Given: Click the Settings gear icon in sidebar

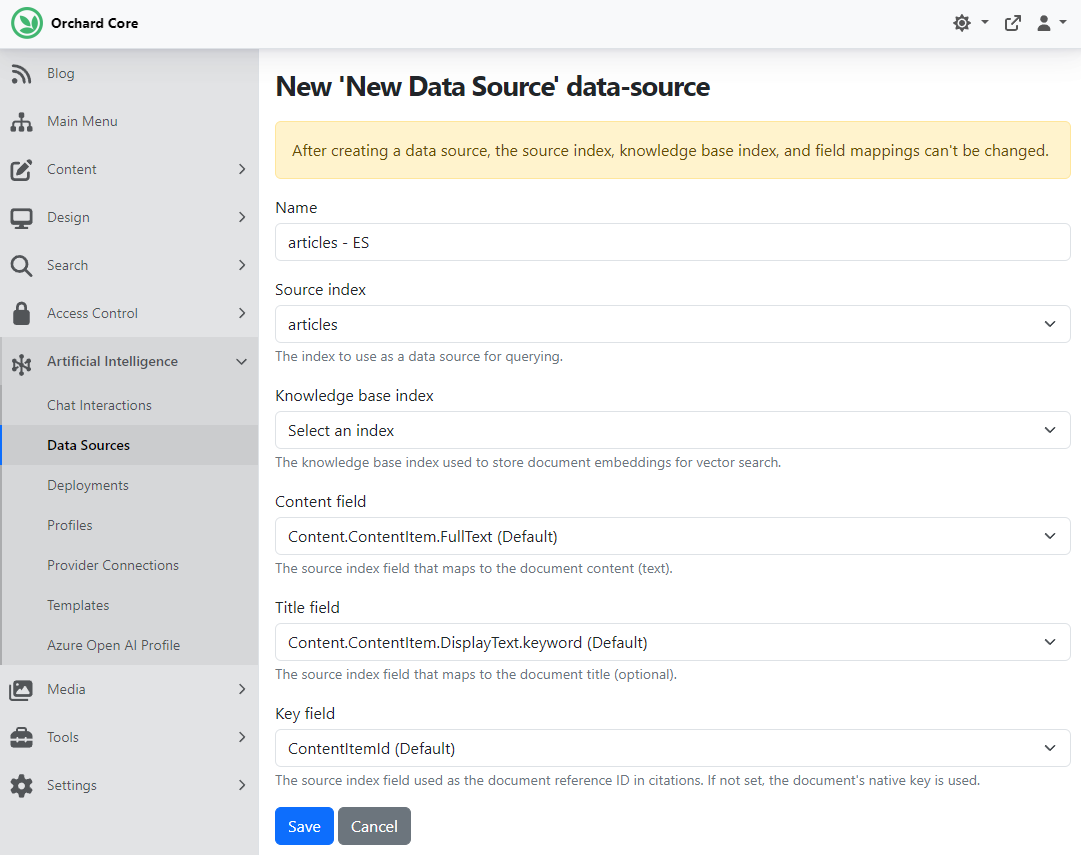Looking at the screenshot, I should (21, 785).
